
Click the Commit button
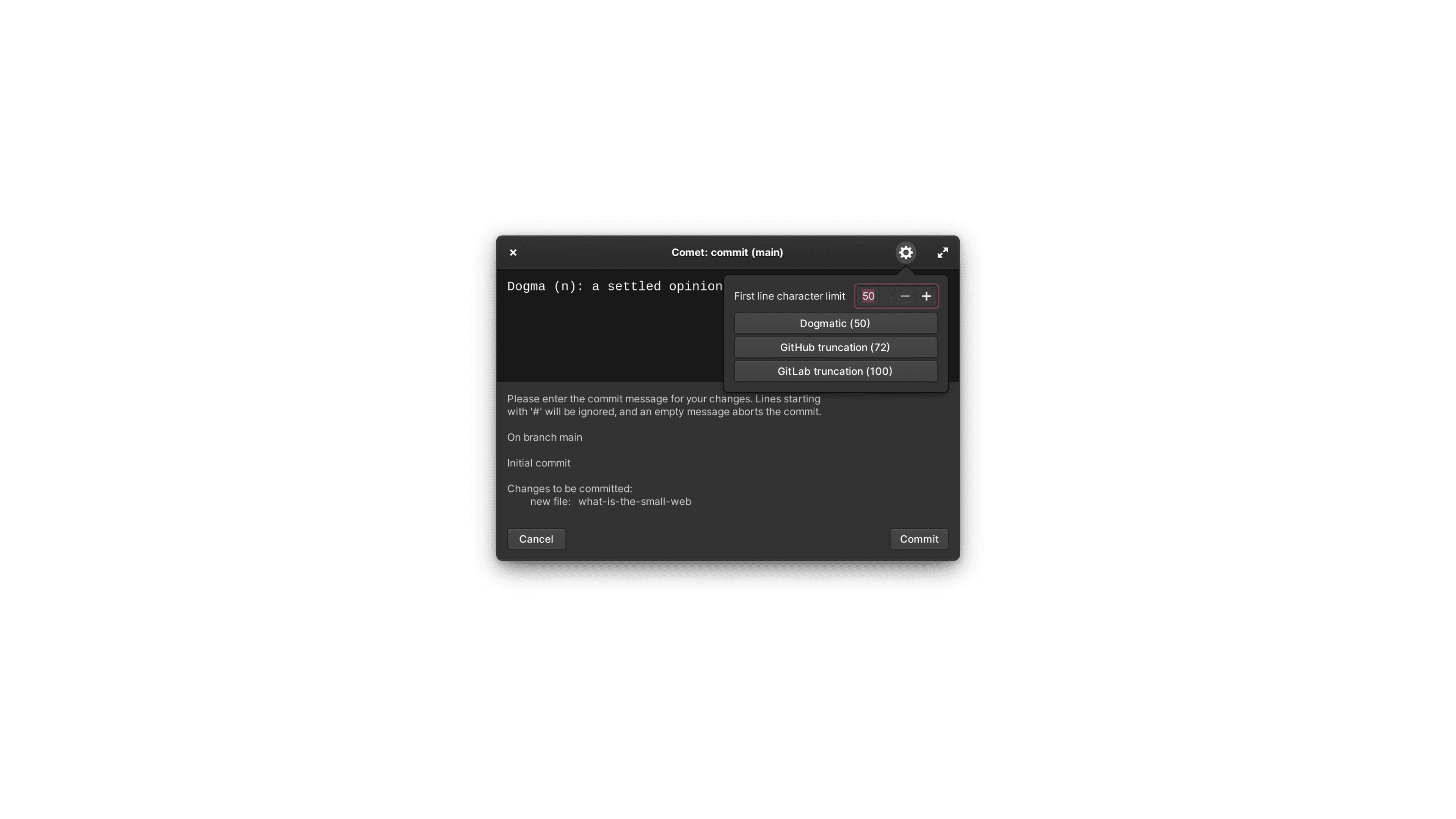[918, 538]
